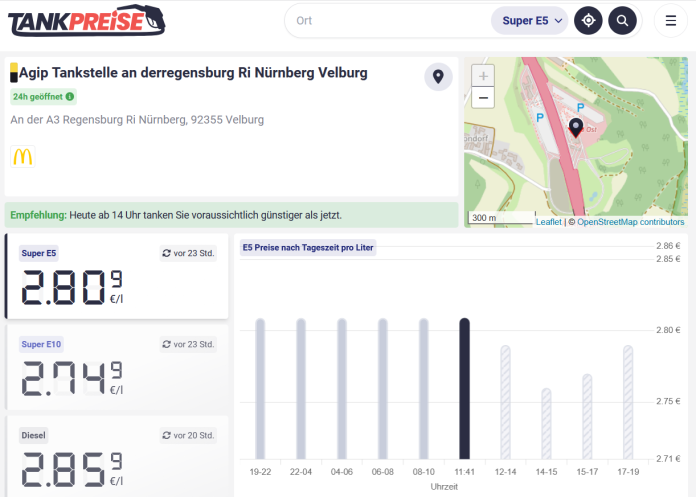696x497 pixels.
Task: Click the 15-17 forecast bar
Action: tap(587, 417)
